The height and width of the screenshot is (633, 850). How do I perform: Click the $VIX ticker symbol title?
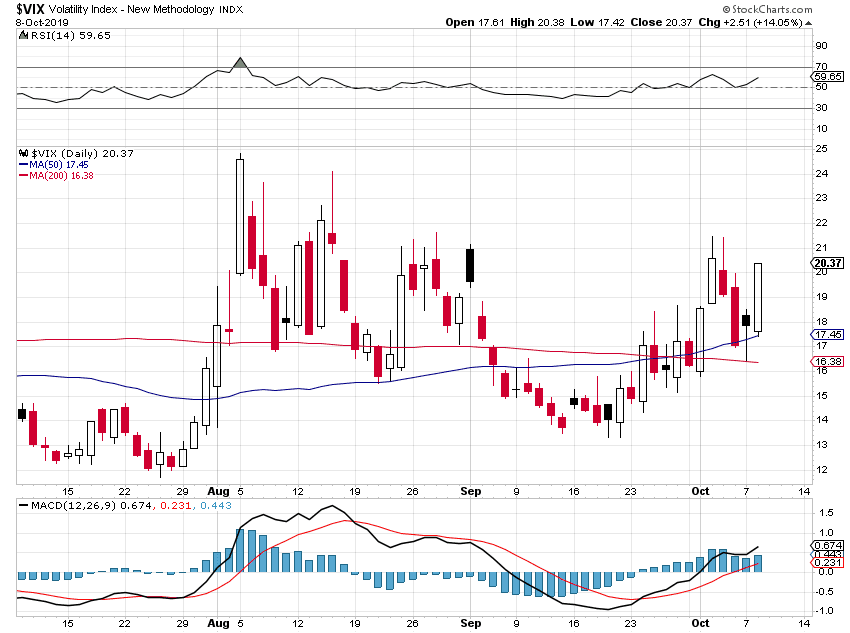(x=30, y=9)
